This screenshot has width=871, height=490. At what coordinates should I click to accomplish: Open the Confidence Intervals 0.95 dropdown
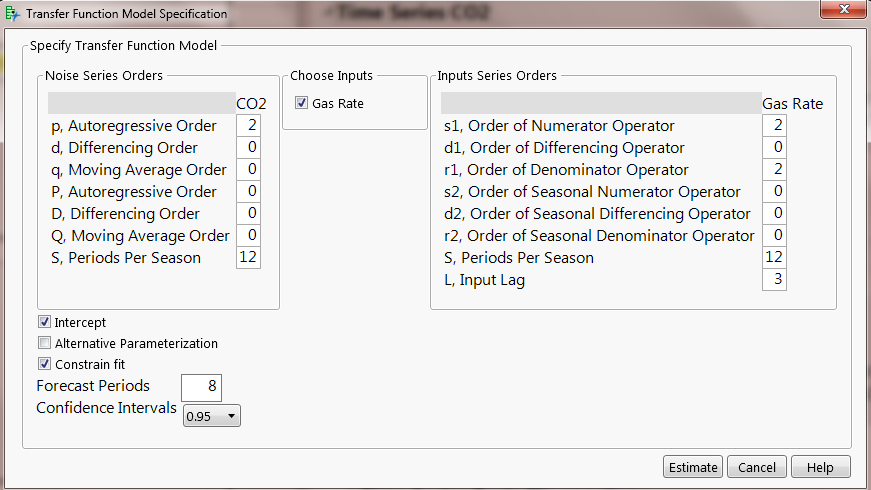pyautogui.click(x=212, y=416)
